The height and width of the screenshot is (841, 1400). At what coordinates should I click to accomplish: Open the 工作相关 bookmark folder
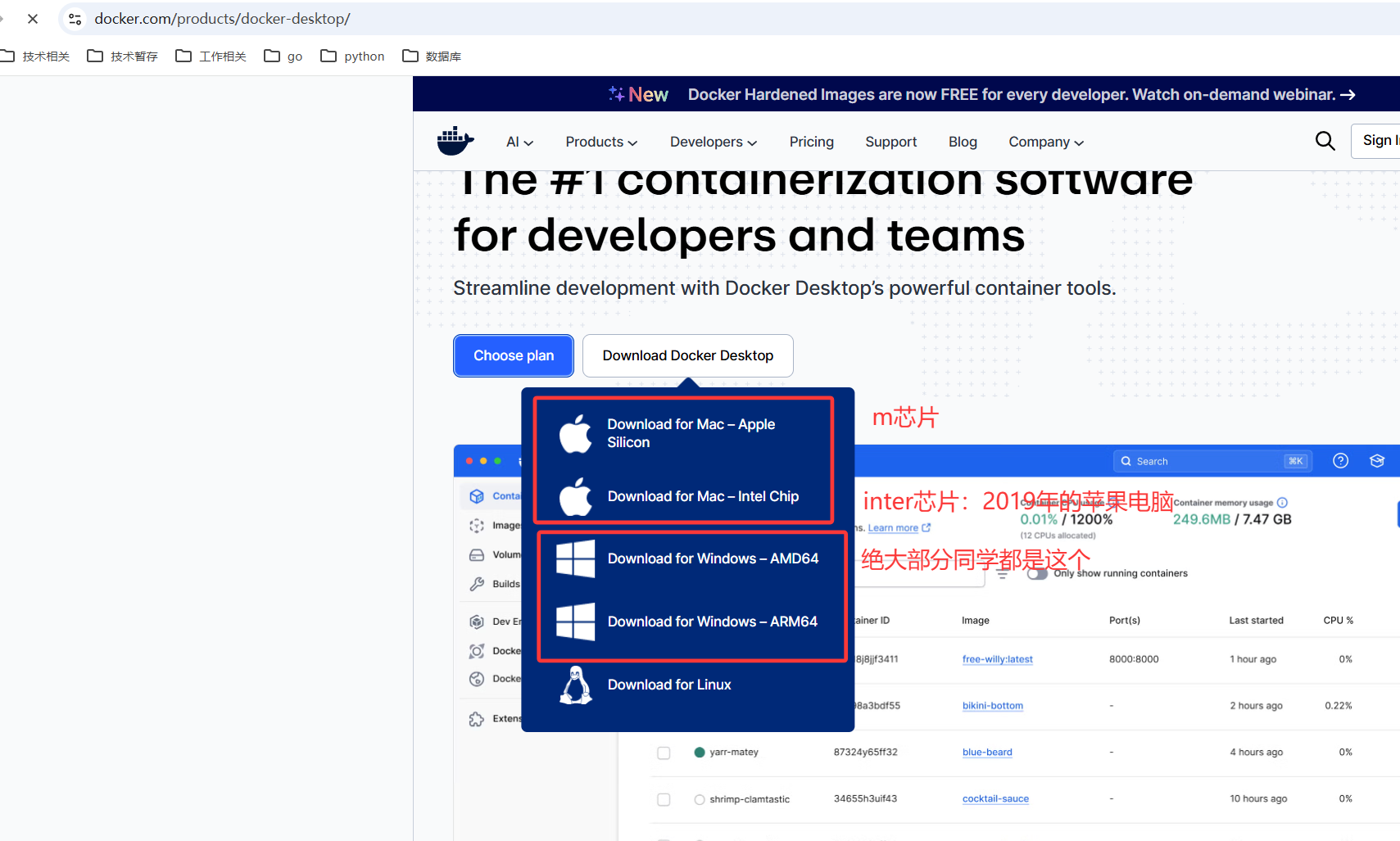coord(211,56)
